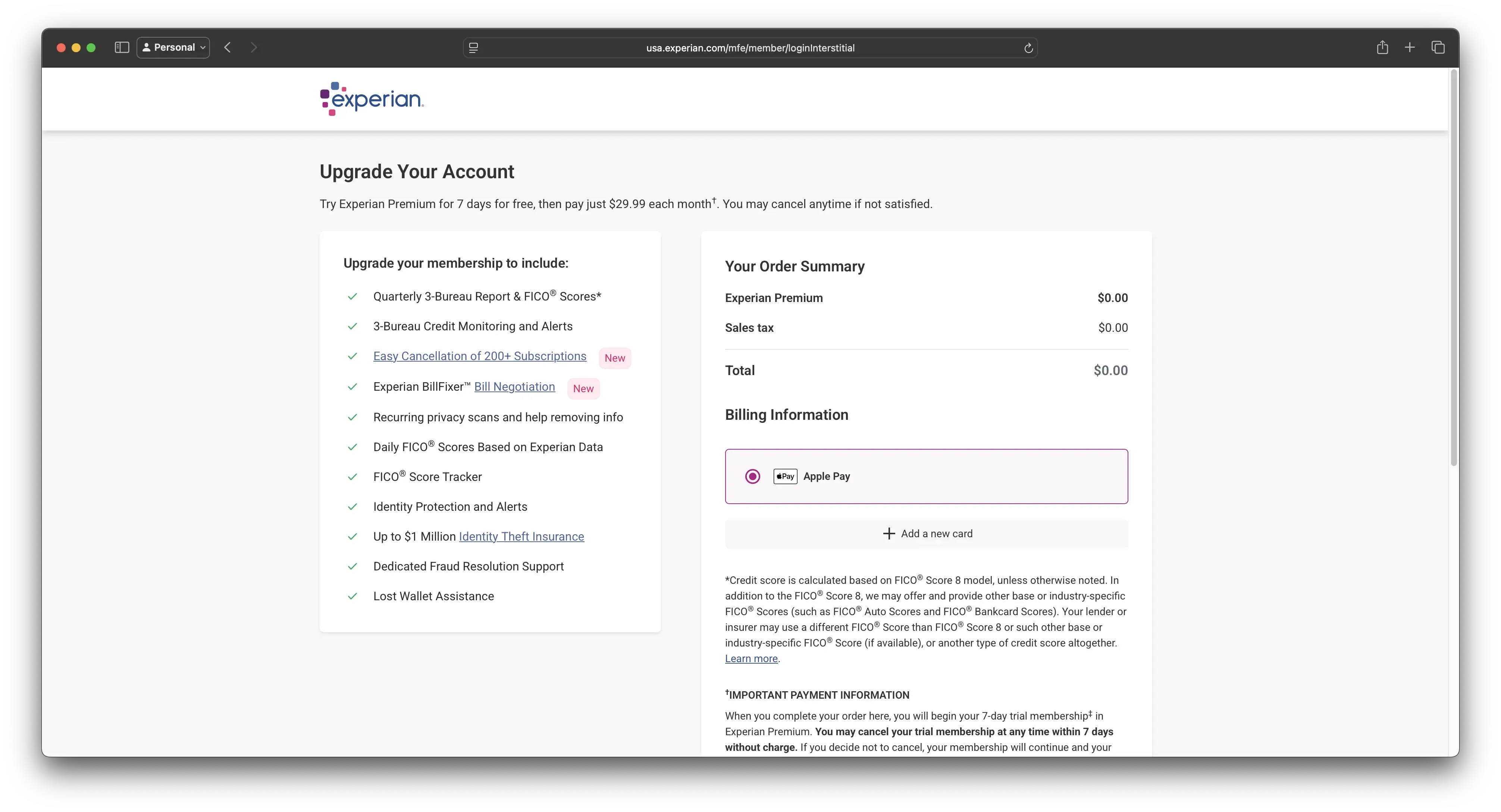The height and width of the screenshot is (812, 1501).
Task: Click the Total $0.00 amount
Action: point(1110,371)
